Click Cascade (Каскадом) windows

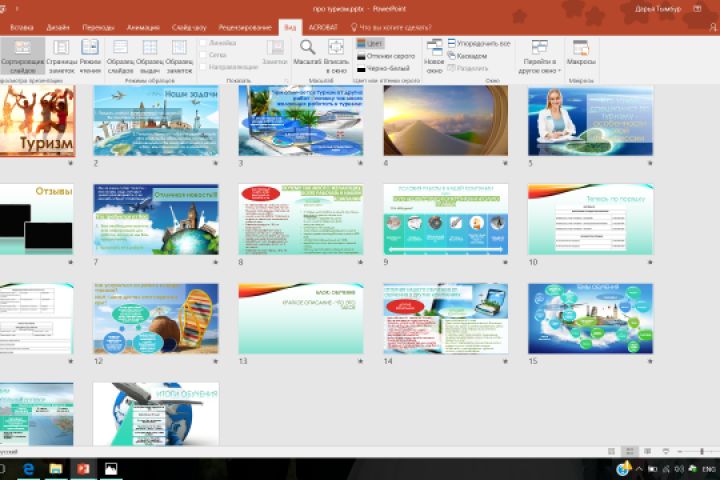coord(467,56)
